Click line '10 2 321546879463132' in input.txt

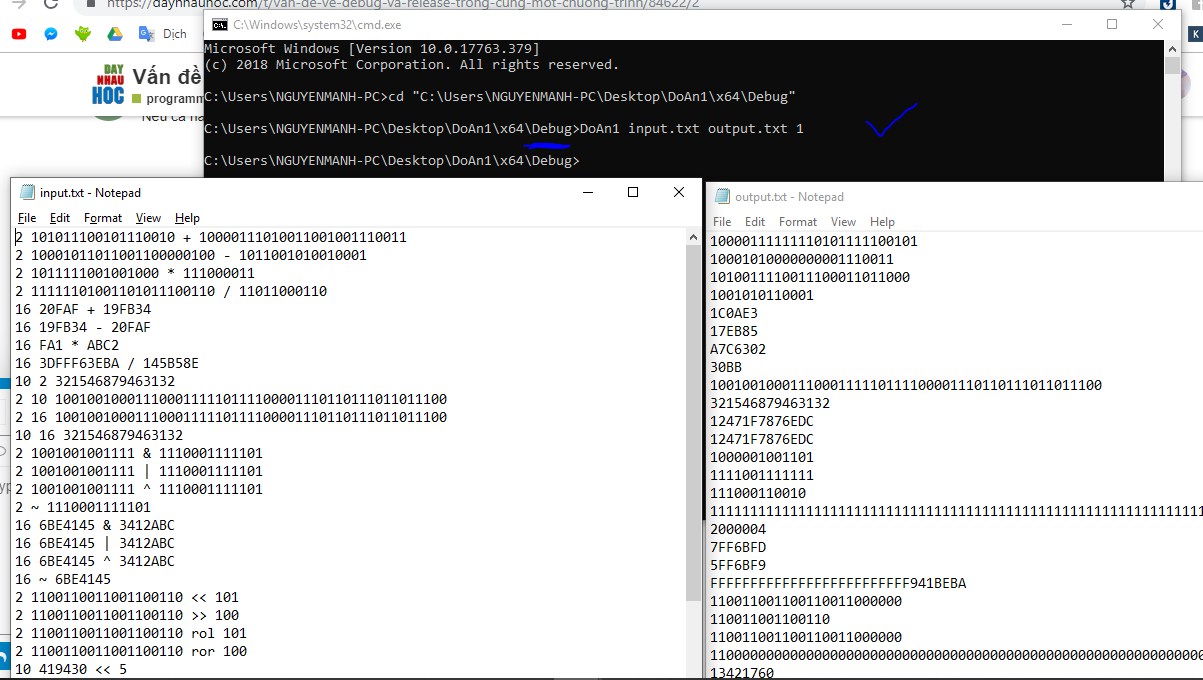[95, 382]
